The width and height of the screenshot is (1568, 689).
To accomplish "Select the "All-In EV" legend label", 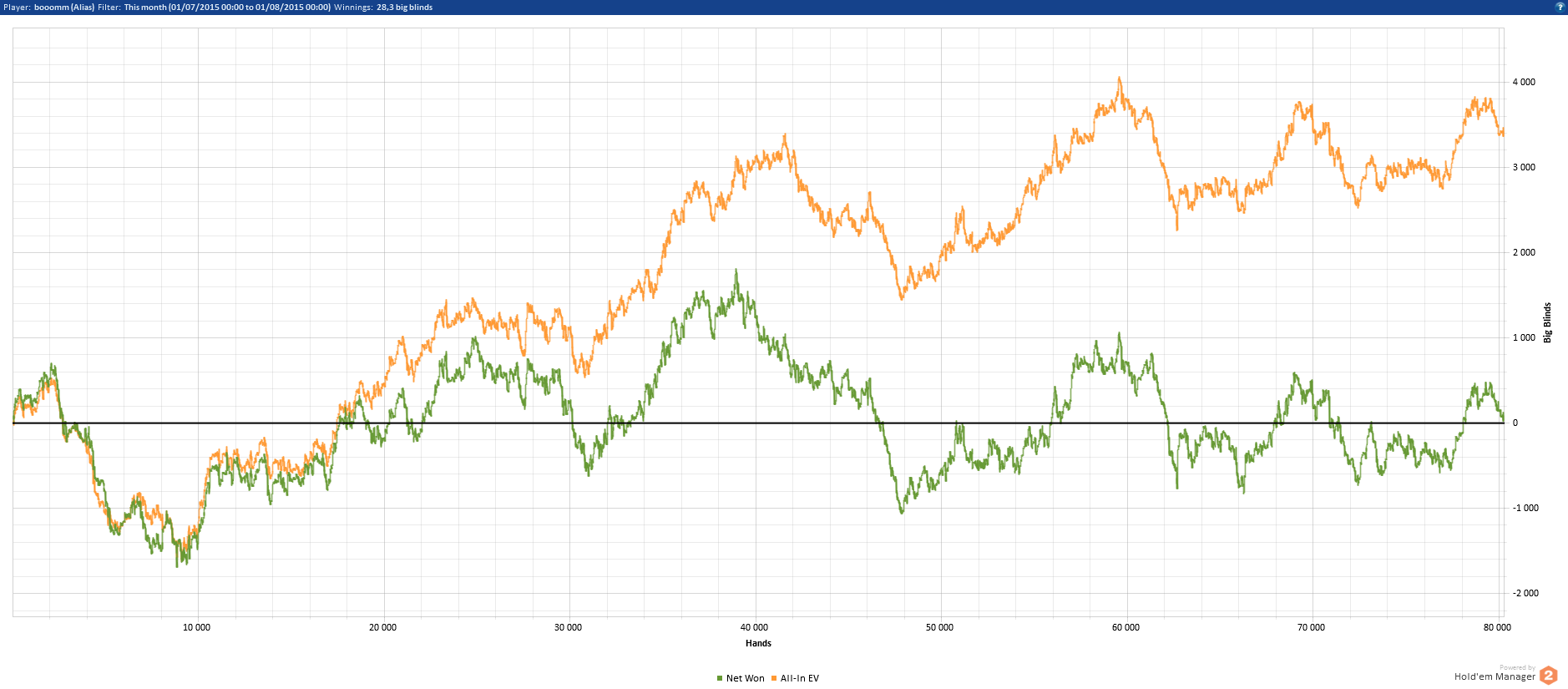I will (x=800, y=678).
